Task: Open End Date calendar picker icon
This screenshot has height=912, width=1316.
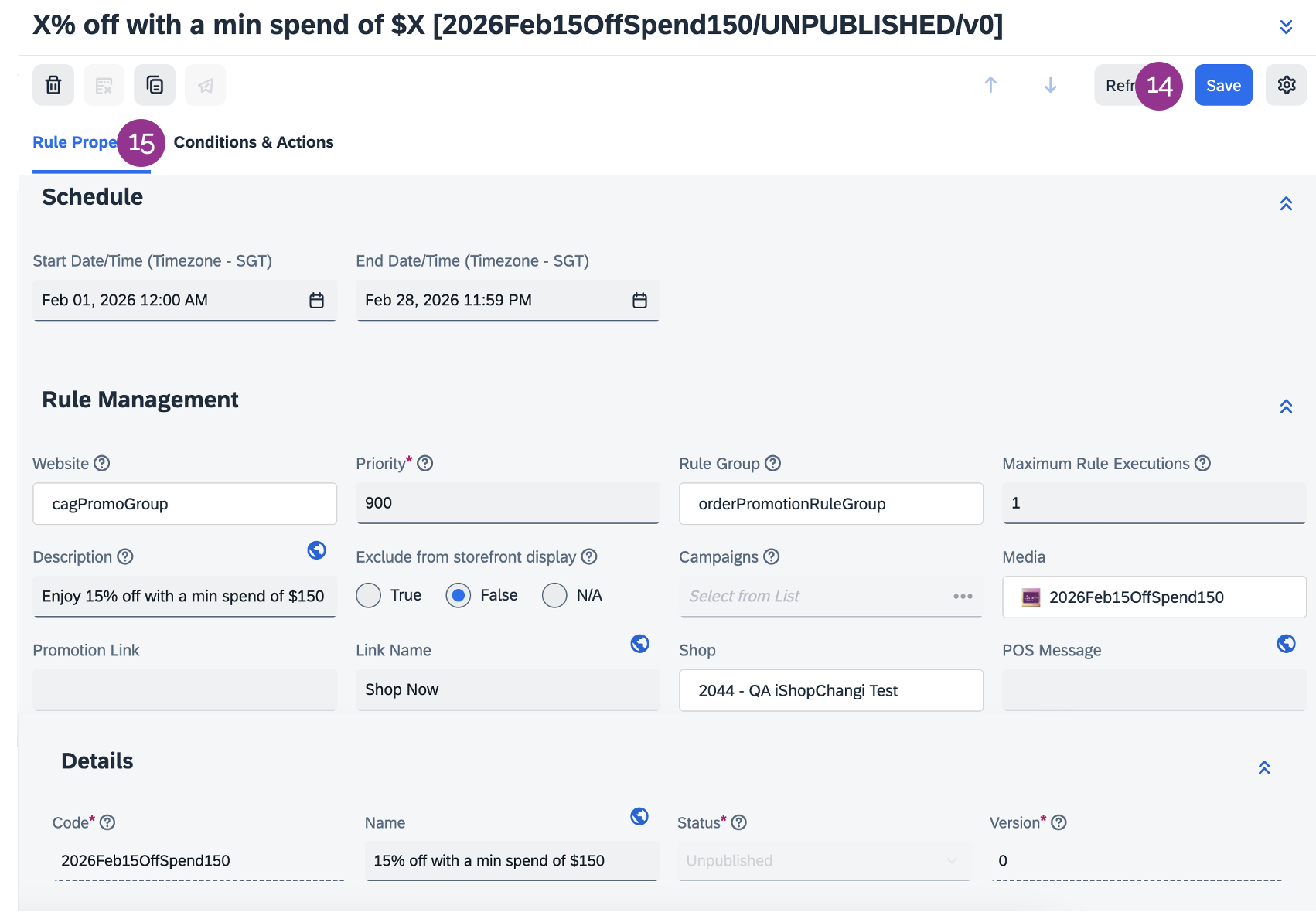Action: coord(639,301)
